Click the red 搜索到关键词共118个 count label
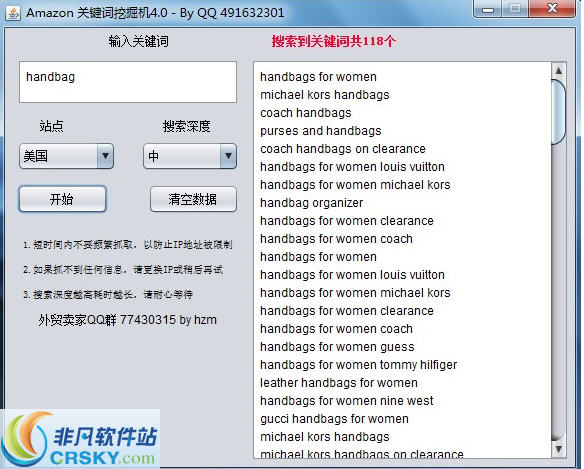 pos(333,41)
